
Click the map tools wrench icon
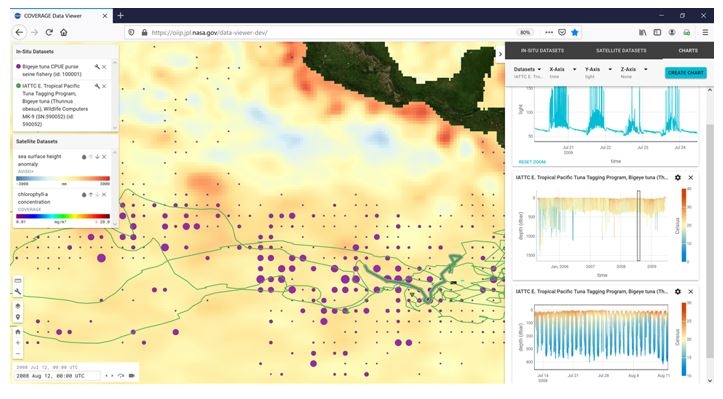(18, 292)
